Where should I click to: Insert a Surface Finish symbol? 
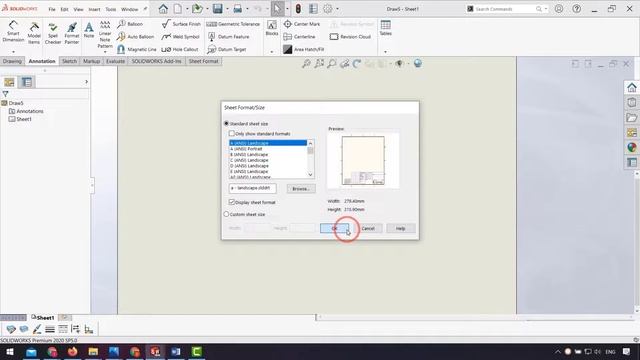click(181, 24)
